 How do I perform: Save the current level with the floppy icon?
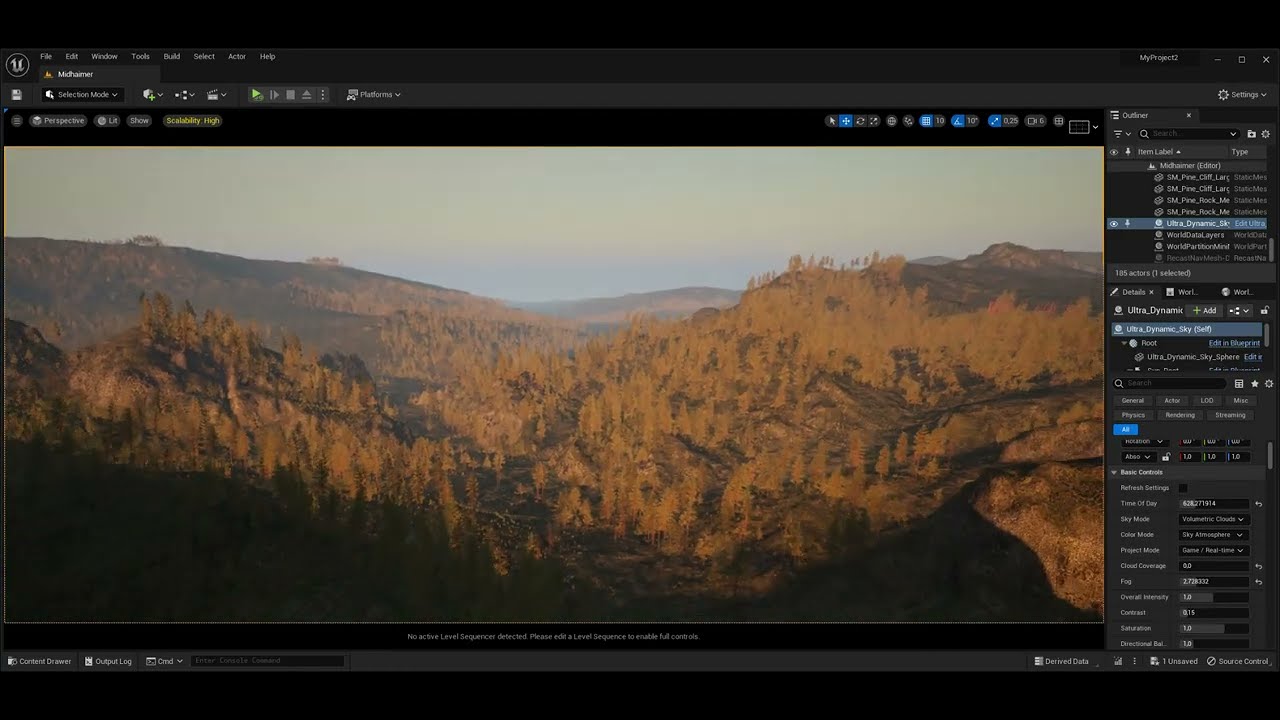pyautogui.click(x=17, y=94)
